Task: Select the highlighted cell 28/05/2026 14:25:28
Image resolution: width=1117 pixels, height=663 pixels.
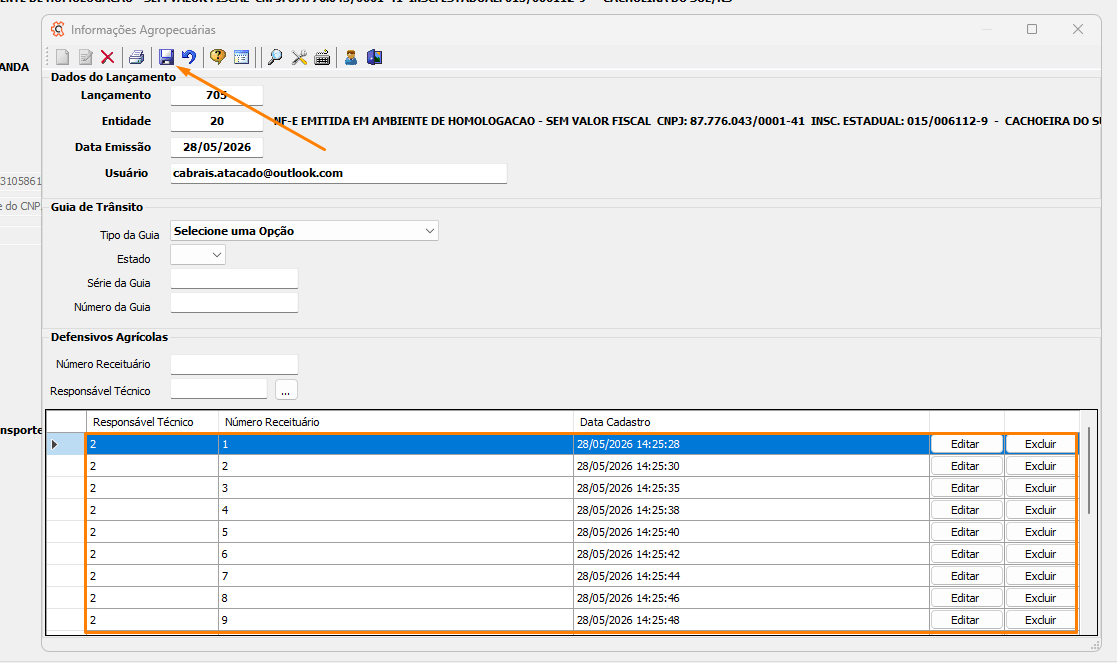Action: pos(752,444)
